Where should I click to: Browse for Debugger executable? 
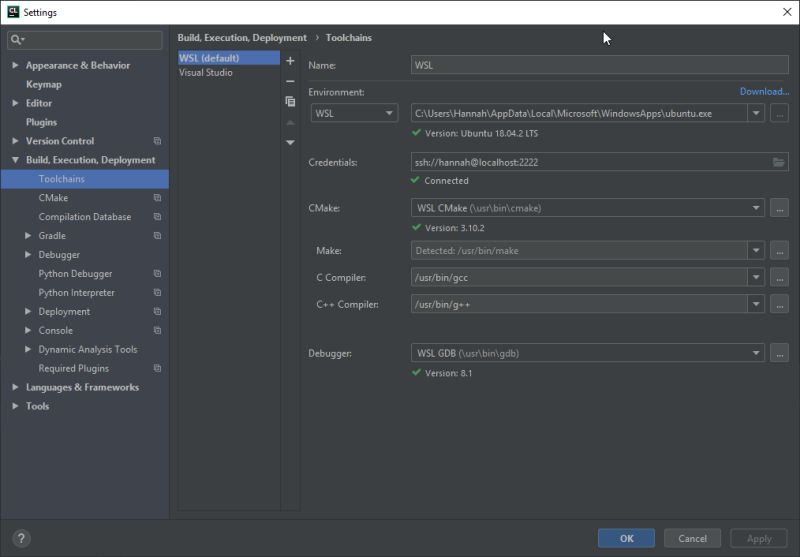pyautogui.click(x=779, y=353)
